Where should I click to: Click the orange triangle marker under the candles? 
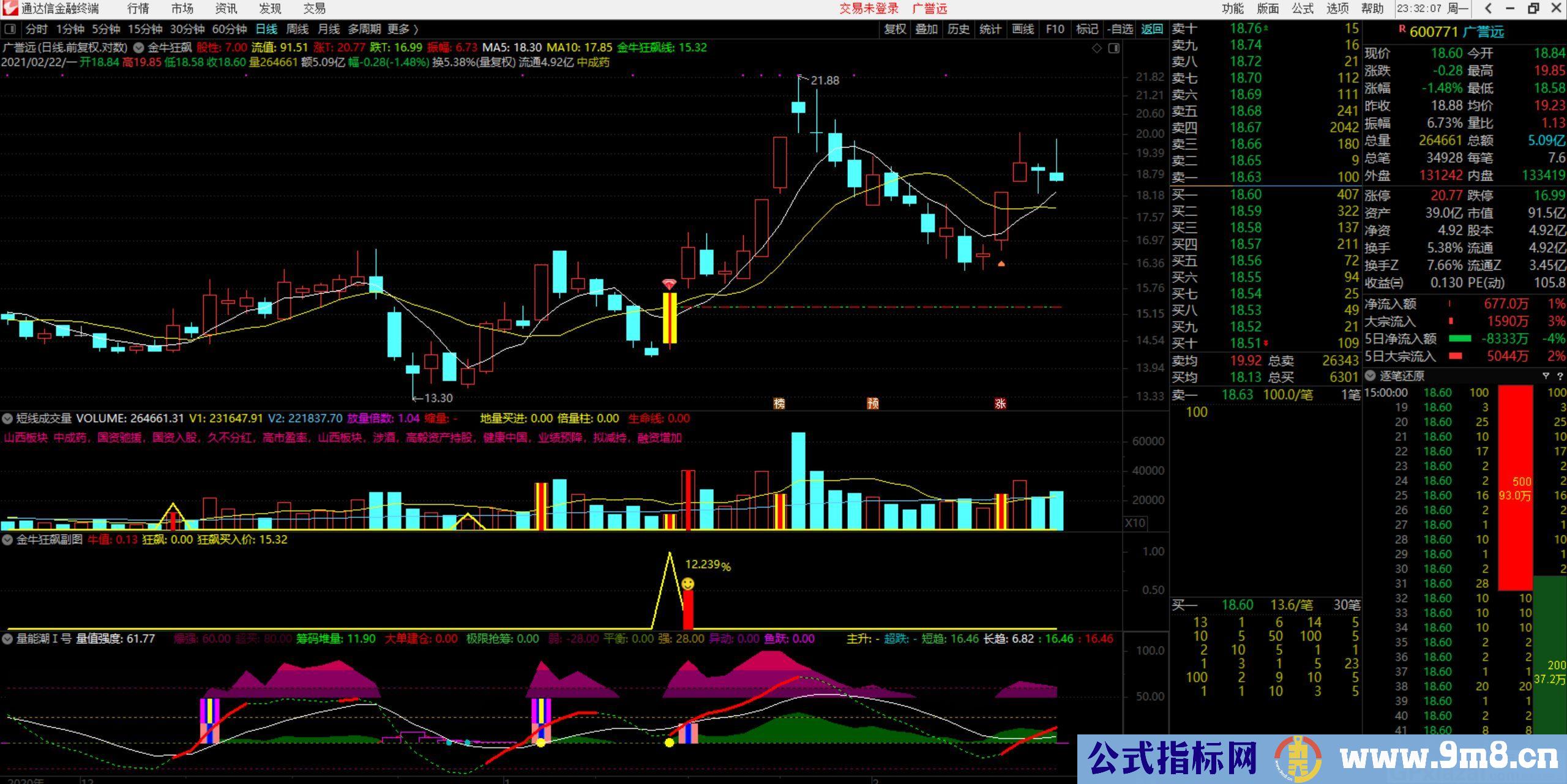click(x=1001, y=264)
